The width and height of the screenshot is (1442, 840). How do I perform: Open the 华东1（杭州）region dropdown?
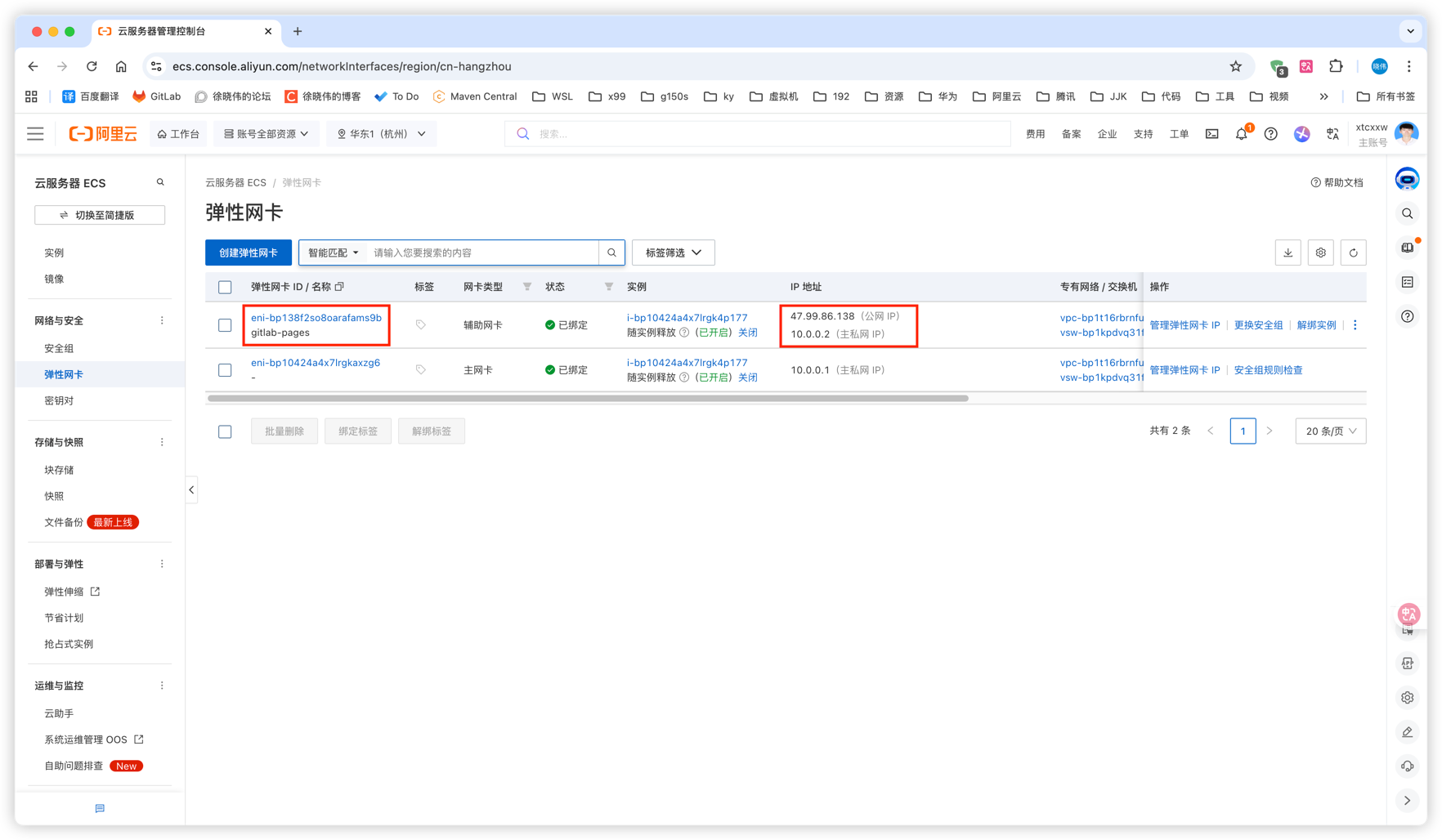(x=381, y=134)
